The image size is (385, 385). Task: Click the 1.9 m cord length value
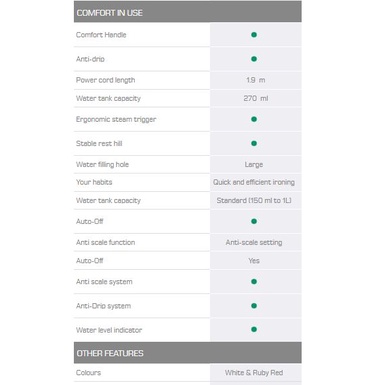tap(256, 80)
